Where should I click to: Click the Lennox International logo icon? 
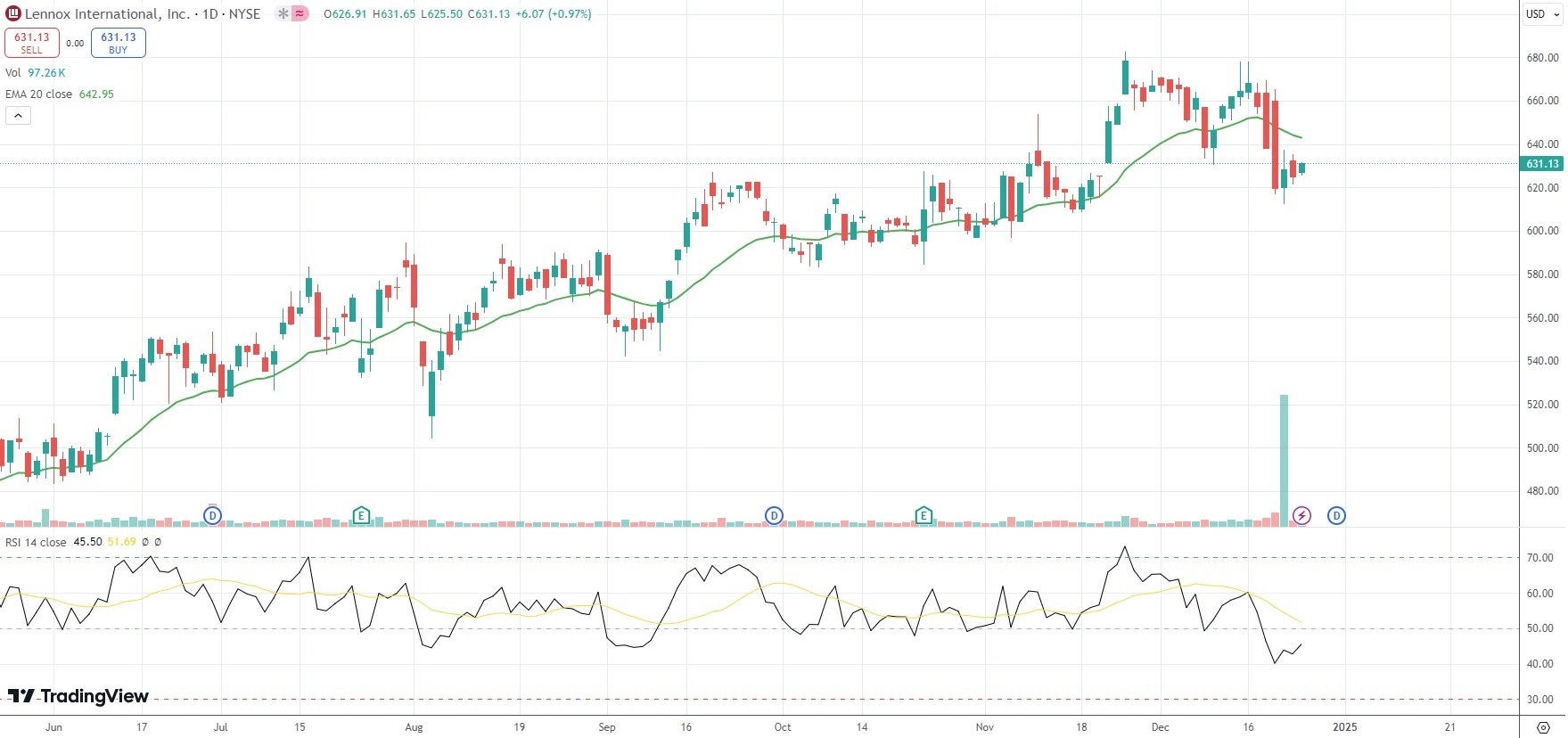(x=13, y=13)
